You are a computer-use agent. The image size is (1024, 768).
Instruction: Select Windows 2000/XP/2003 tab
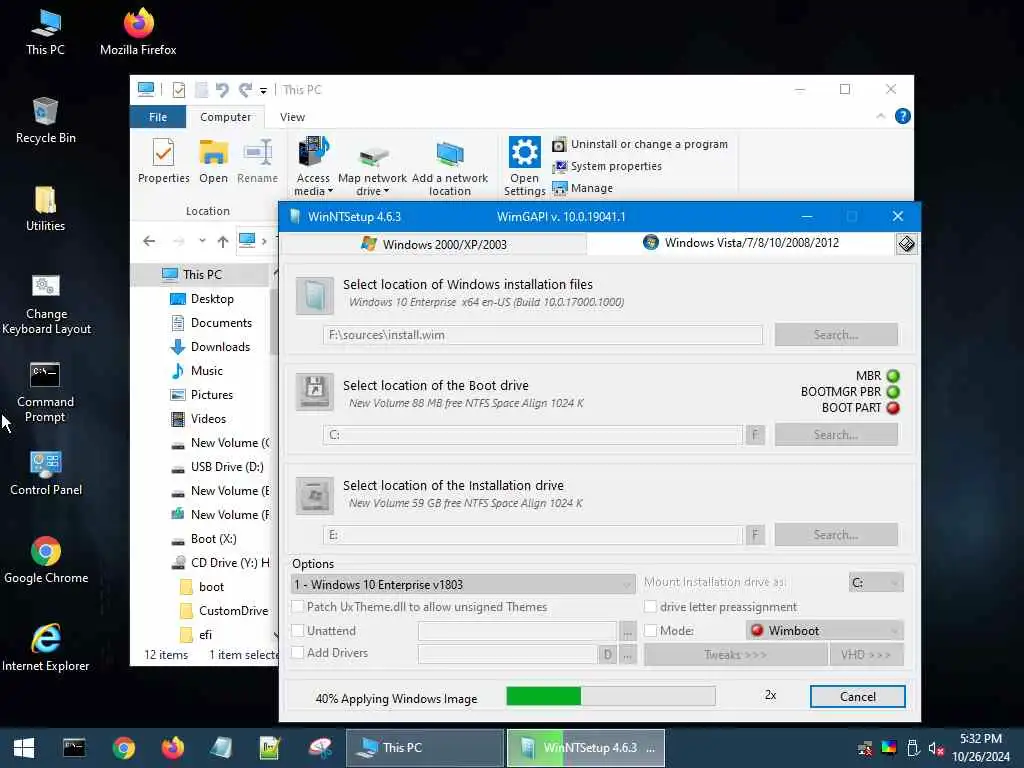[434, 244]
